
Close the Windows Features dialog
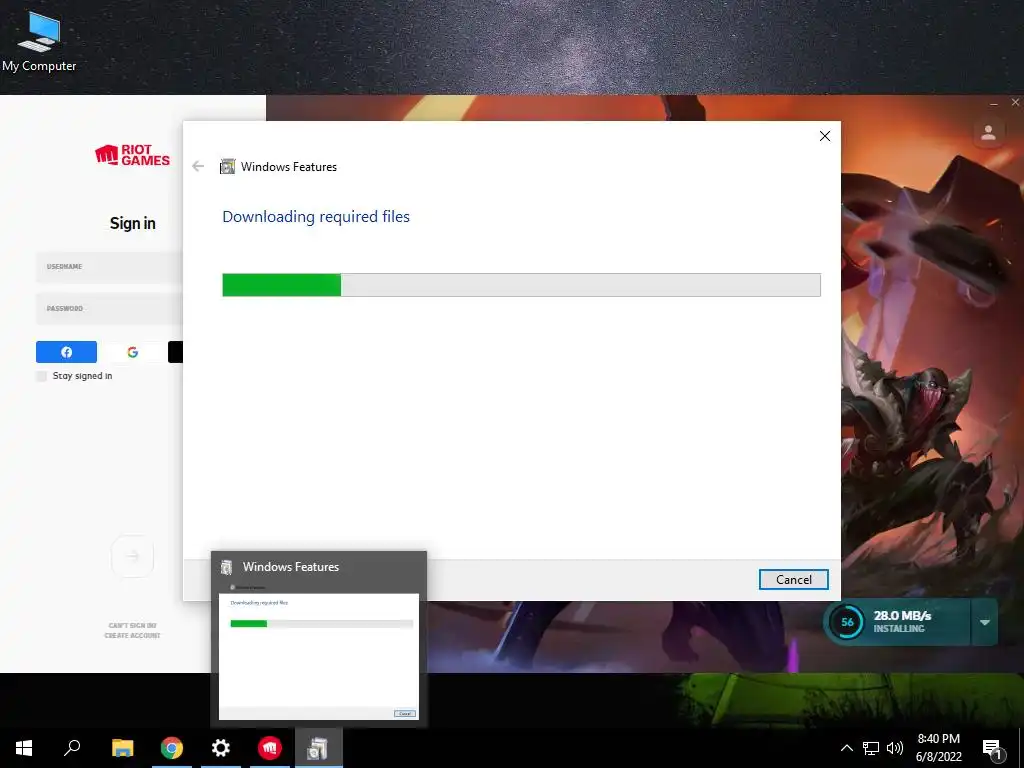pyautogui.click(x=825, y=136)
